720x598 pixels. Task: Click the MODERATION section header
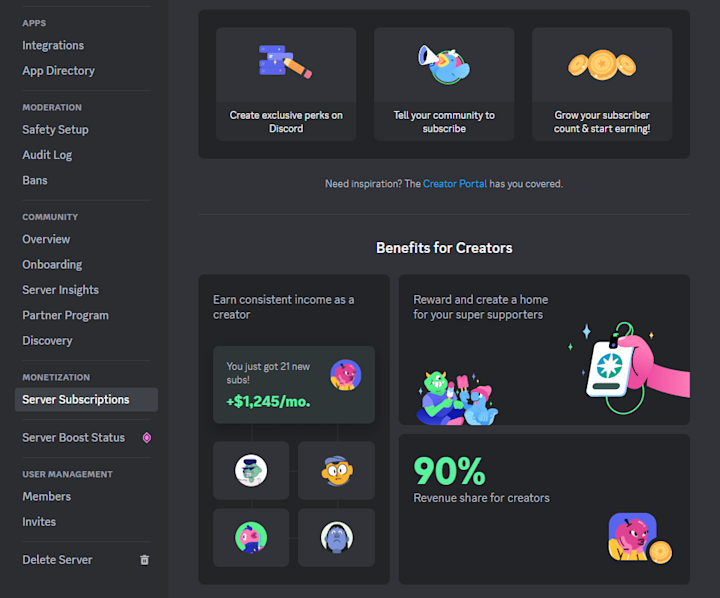52,107
